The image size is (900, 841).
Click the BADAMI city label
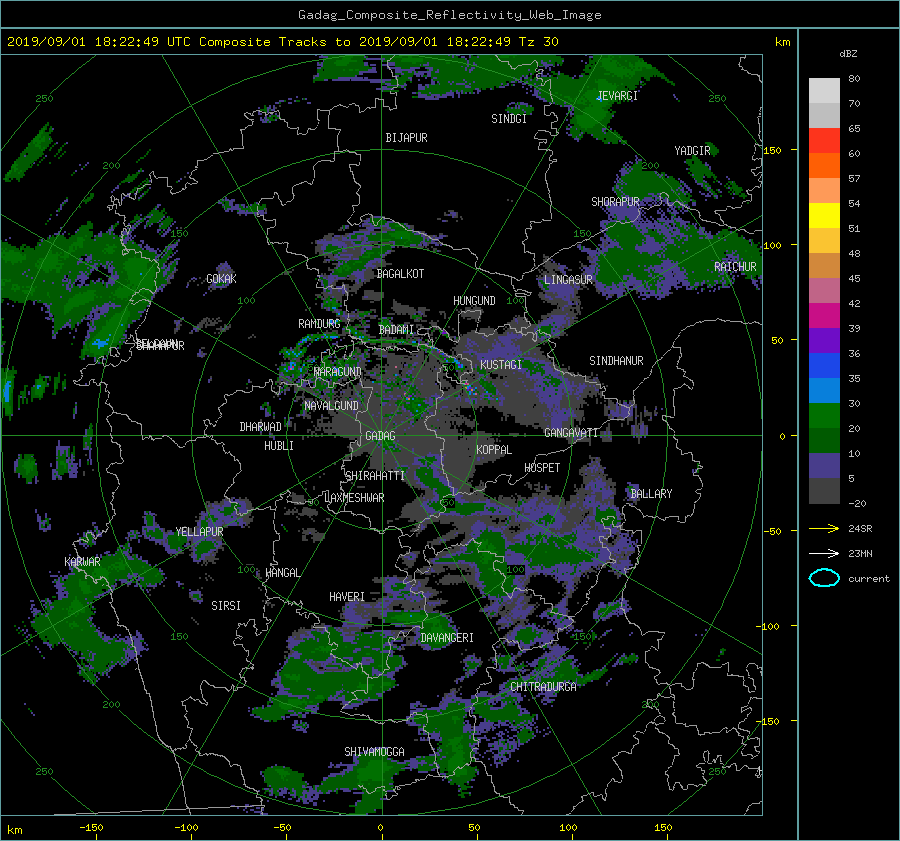coord(396,330)
